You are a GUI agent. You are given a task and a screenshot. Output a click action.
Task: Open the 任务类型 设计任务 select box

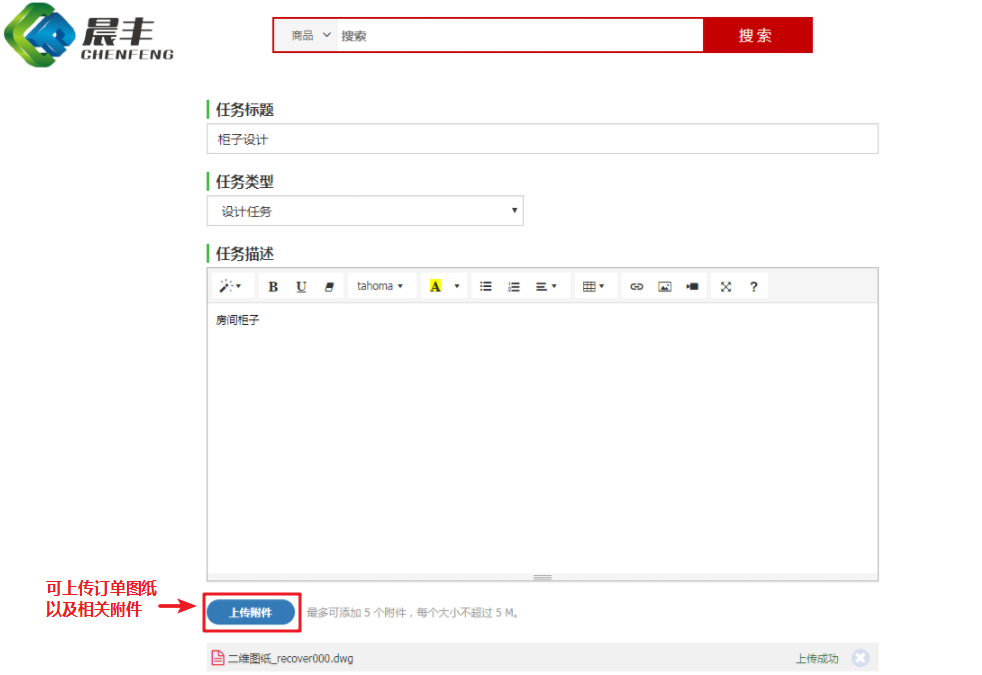point(365,211)
